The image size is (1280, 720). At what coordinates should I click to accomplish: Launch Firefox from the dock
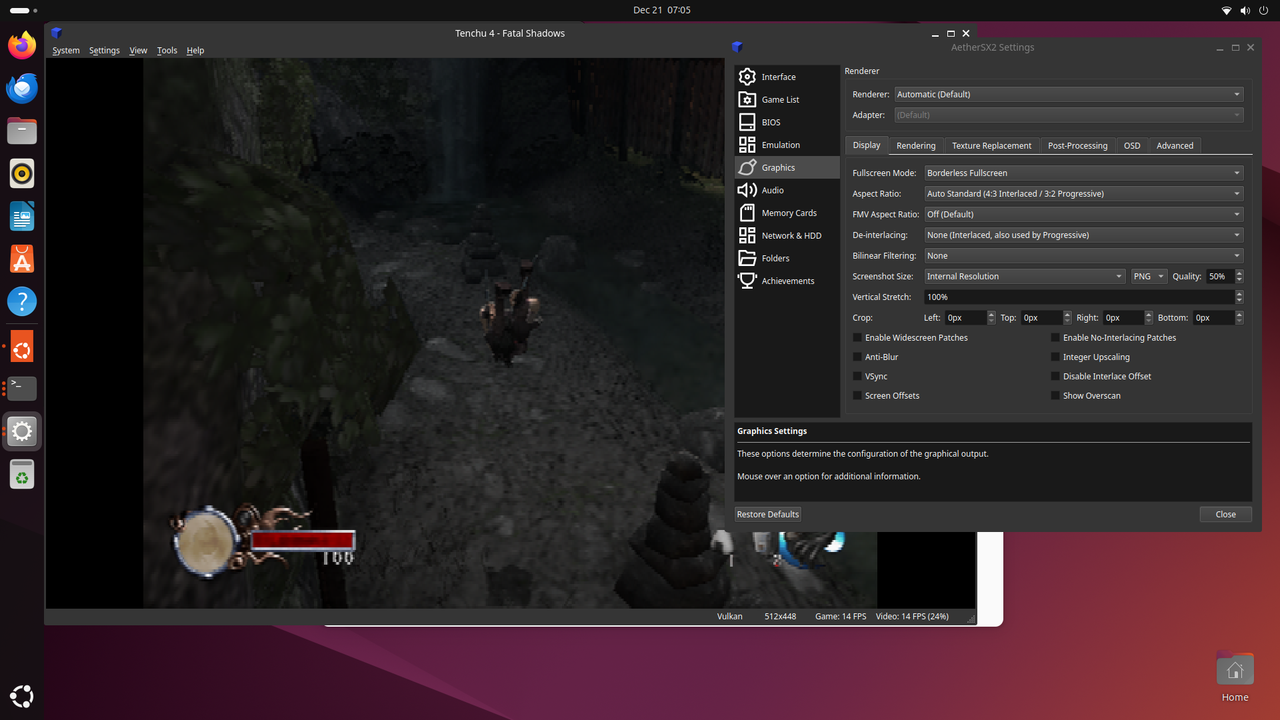pos(22,45)
